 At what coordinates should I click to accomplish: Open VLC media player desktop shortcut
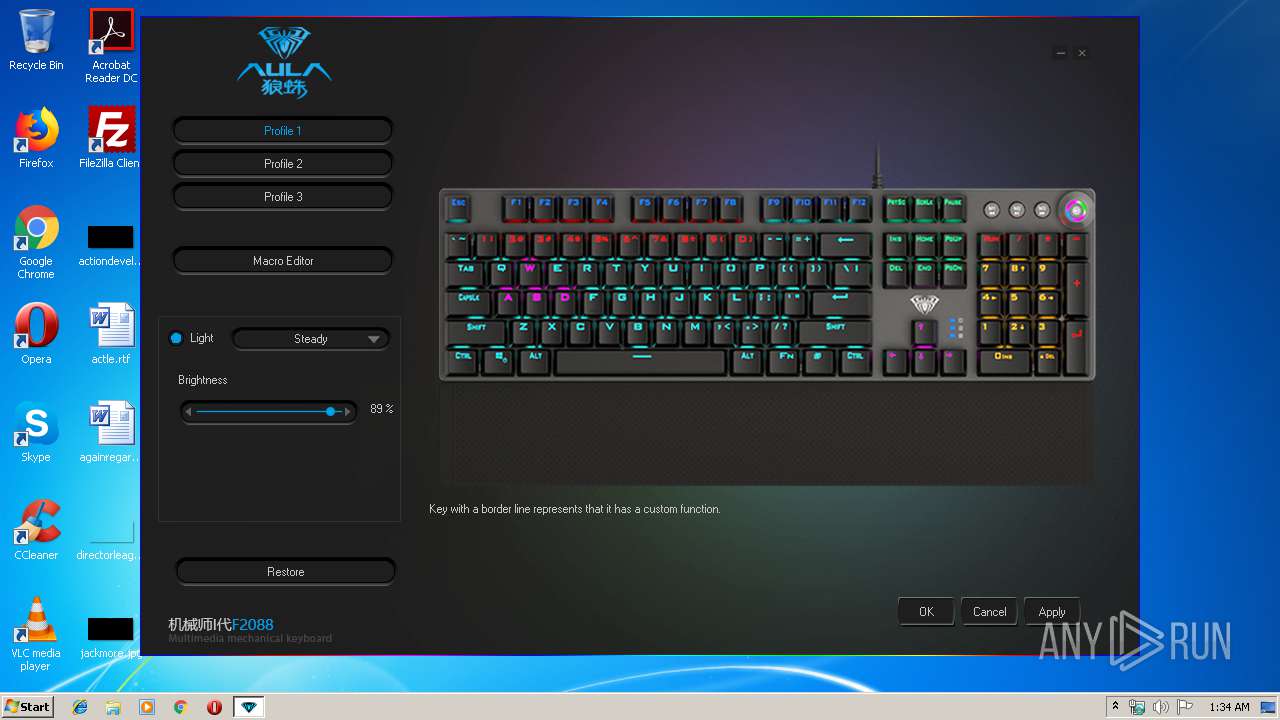36,634
